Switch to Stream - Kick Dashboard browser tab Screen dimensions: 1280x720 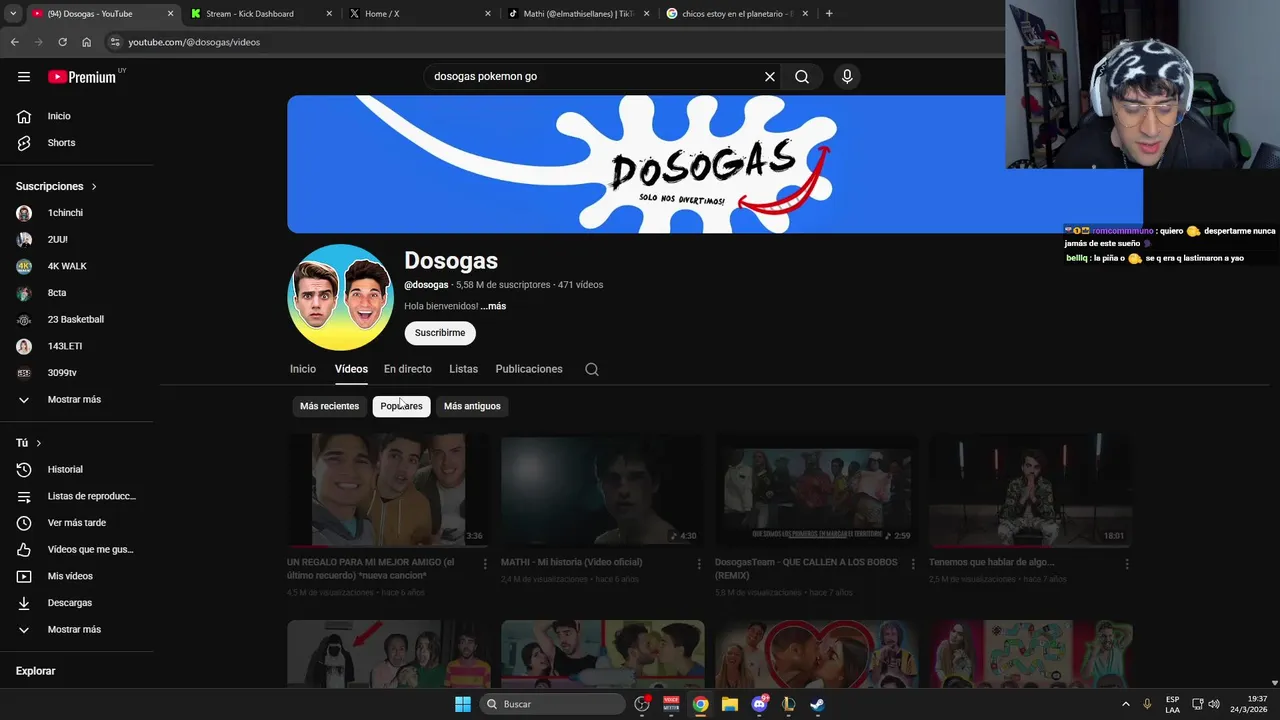(x=259, y=14)
